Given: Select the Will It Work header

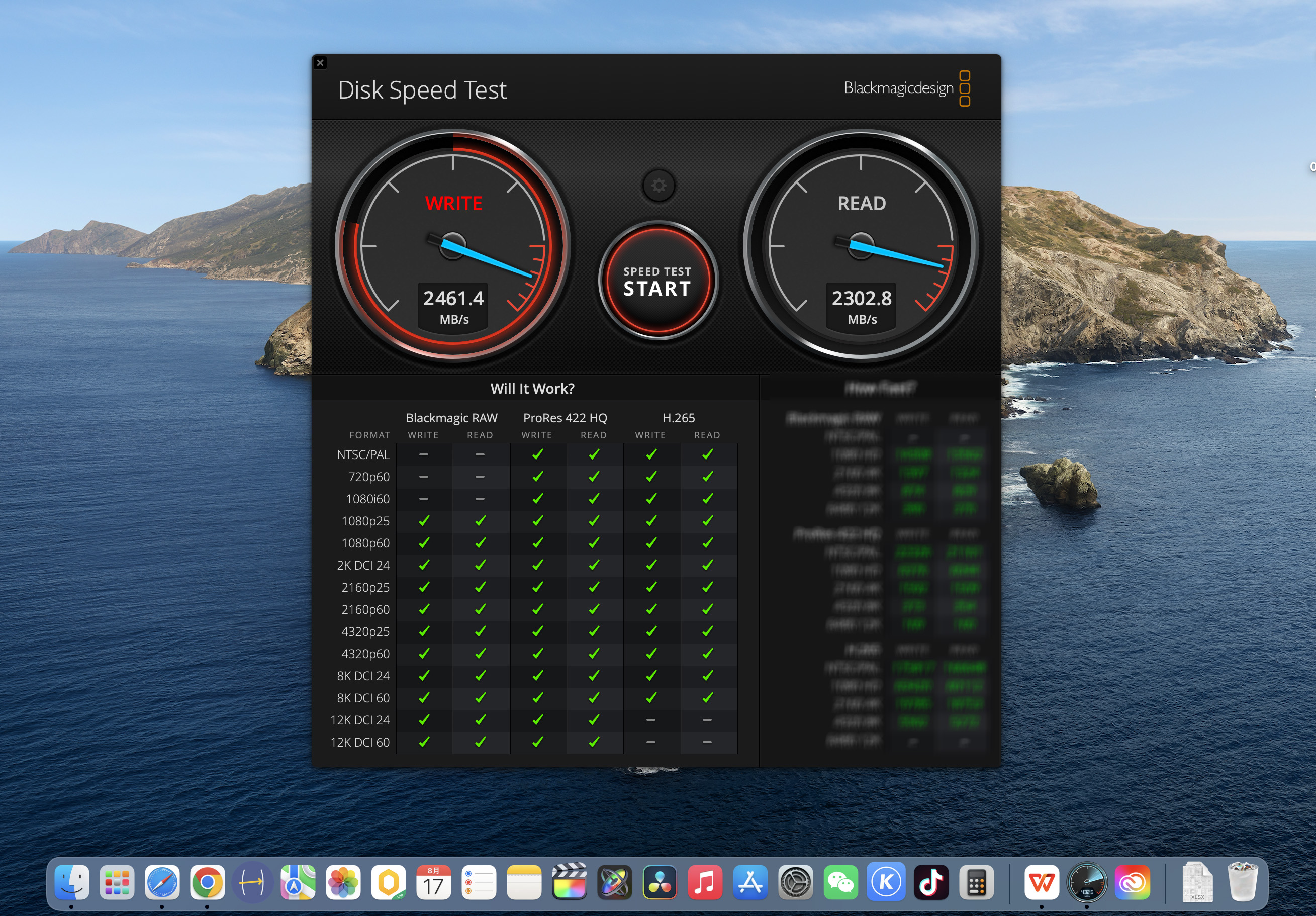Looking at the screenshot, I should pyautogui.click(x=532, y=389).
